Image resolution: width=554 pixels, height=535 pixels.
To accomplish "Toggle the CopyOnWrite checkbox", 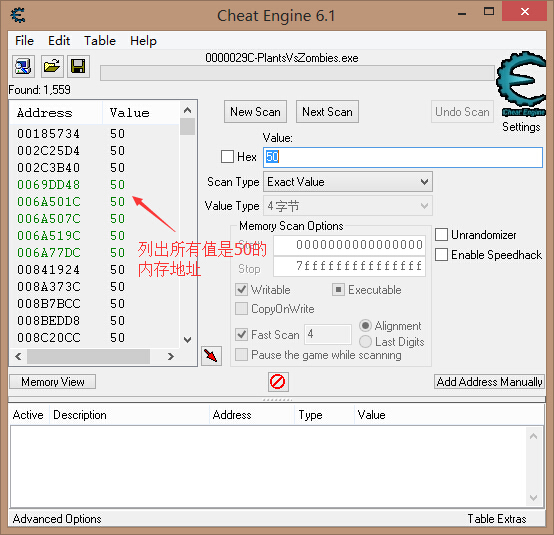I will (x=242, y=308).
